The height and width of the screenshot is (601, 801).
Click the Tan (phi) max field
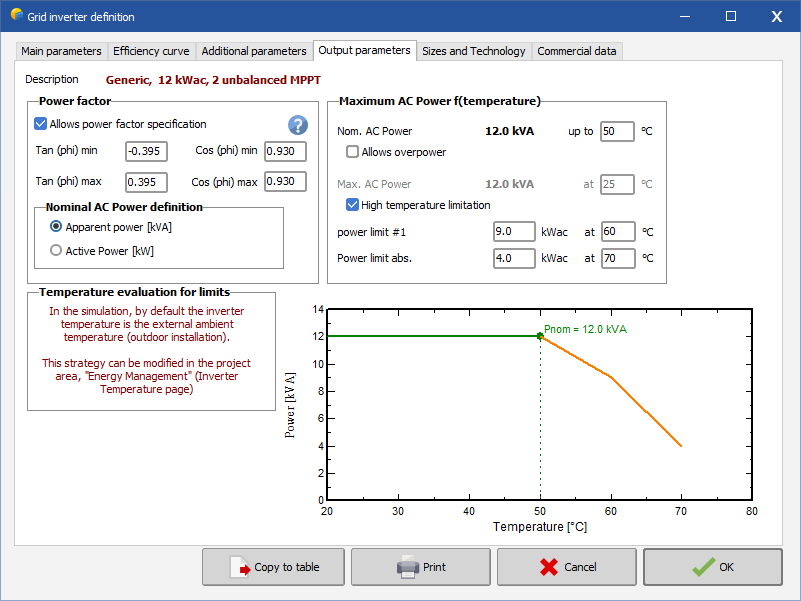[x=146, y=182]
